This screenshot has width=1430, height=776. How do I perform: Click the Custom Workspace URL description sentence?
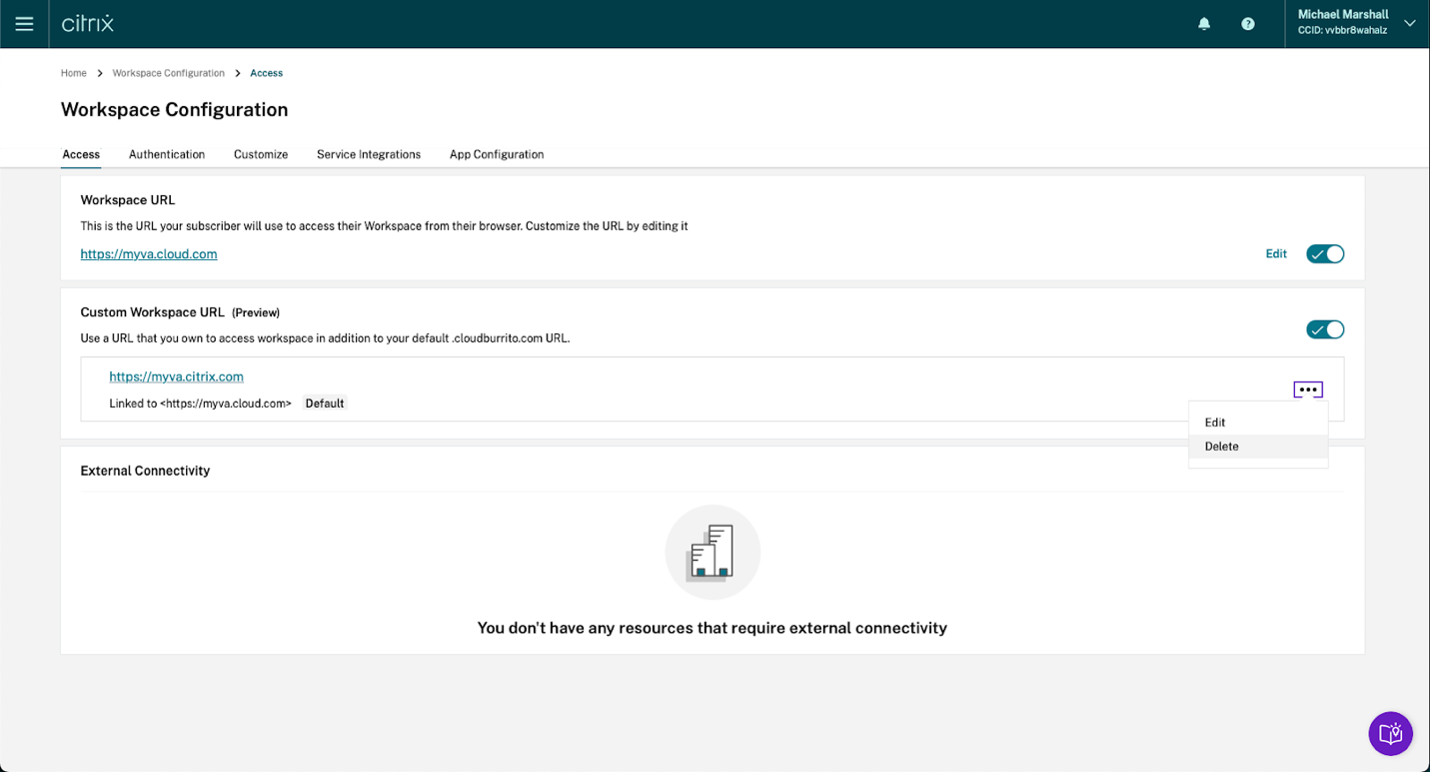point(325,338)
